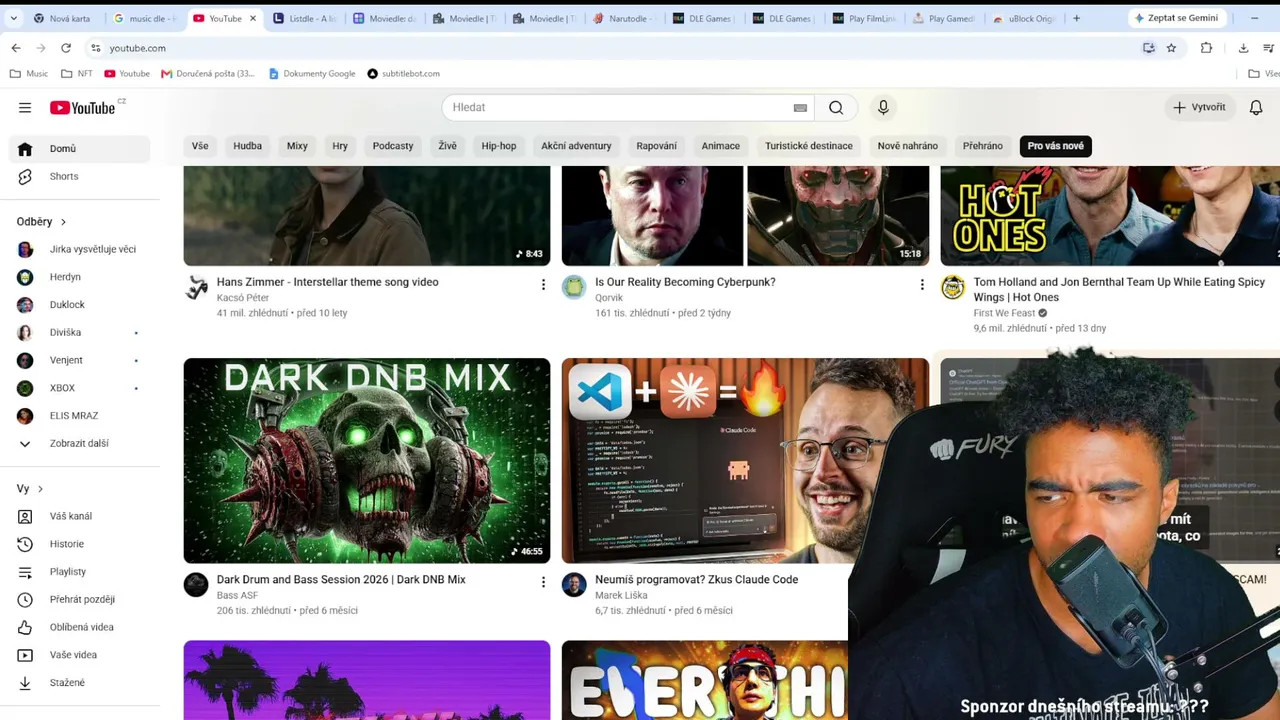The image size is (1280, 720).
Task: Open a new browser tab with plus
Action: [1076, 18]
